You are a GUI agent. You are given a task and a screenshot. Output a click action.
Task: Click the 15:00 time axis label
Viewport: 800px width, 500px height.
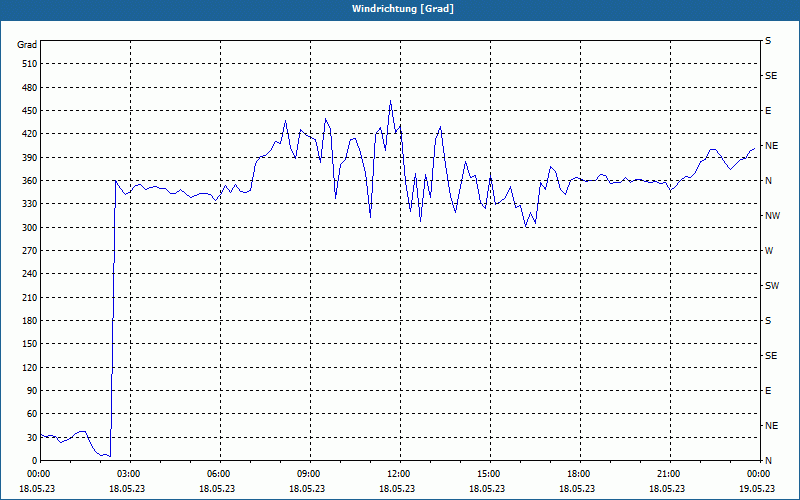[487, 474]
